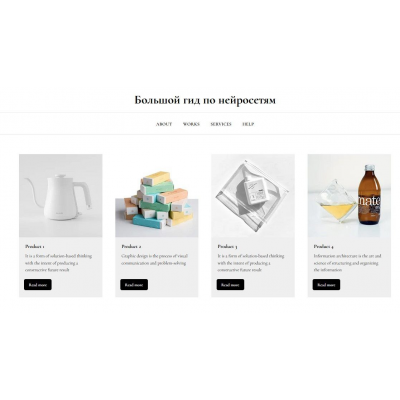Go to the SERVICES navigation link

click(221, 124)
